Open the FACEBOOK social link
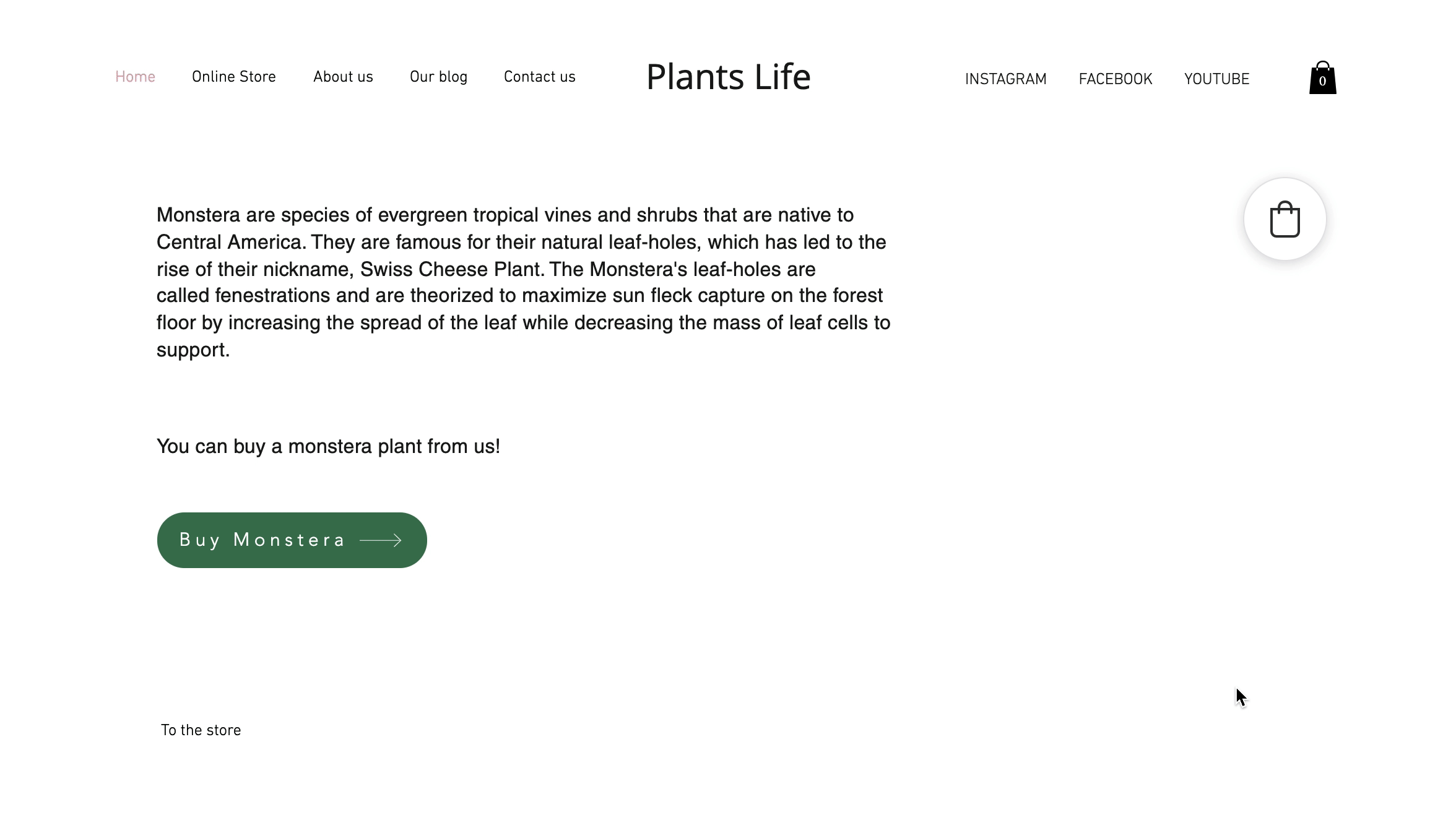Image resolution: width=1456 pixels, height=828 pixels. click(1115, 79)
